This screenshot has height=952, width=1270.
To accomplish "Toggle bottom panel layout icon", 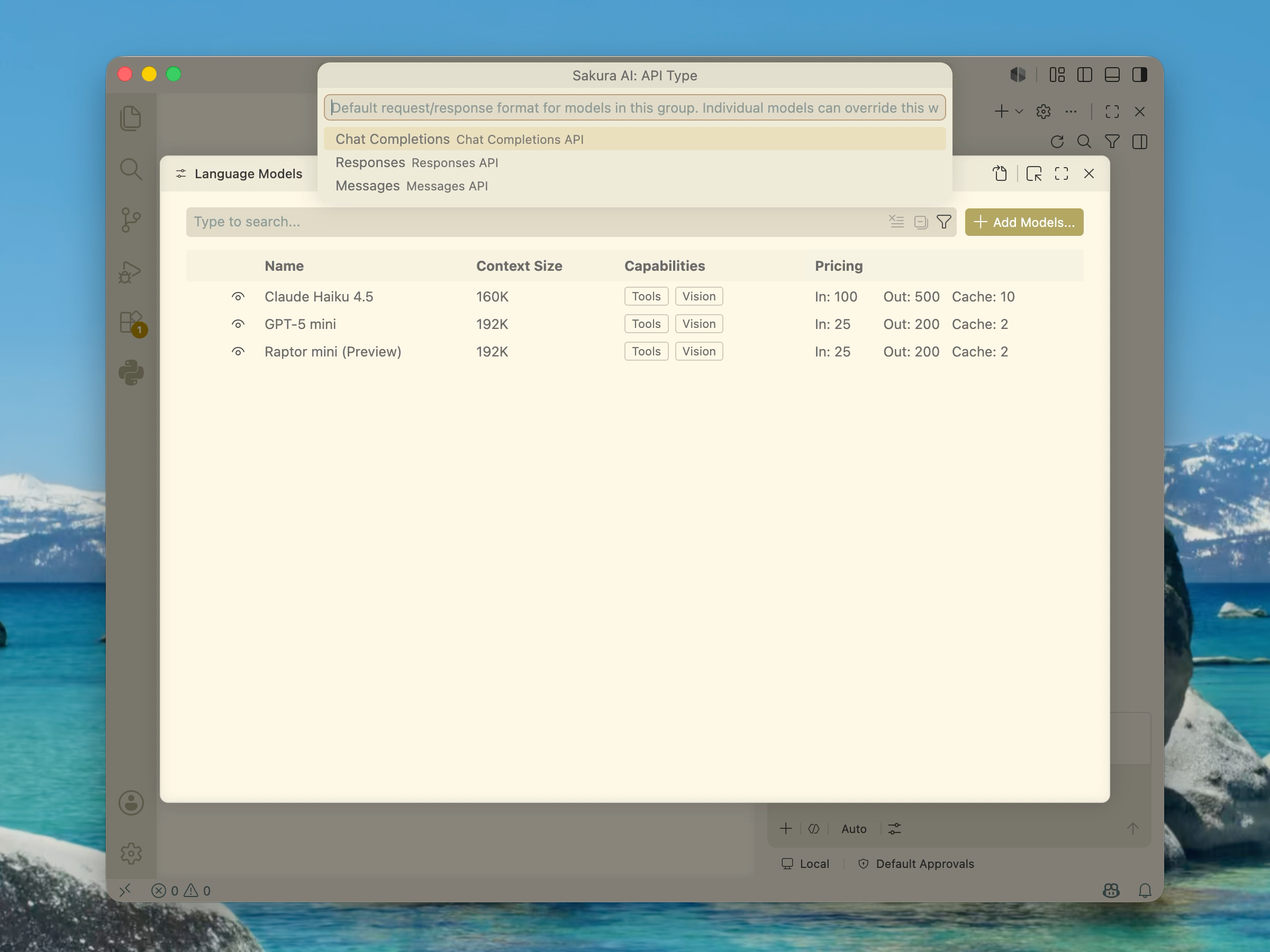I will [1112, 75].
